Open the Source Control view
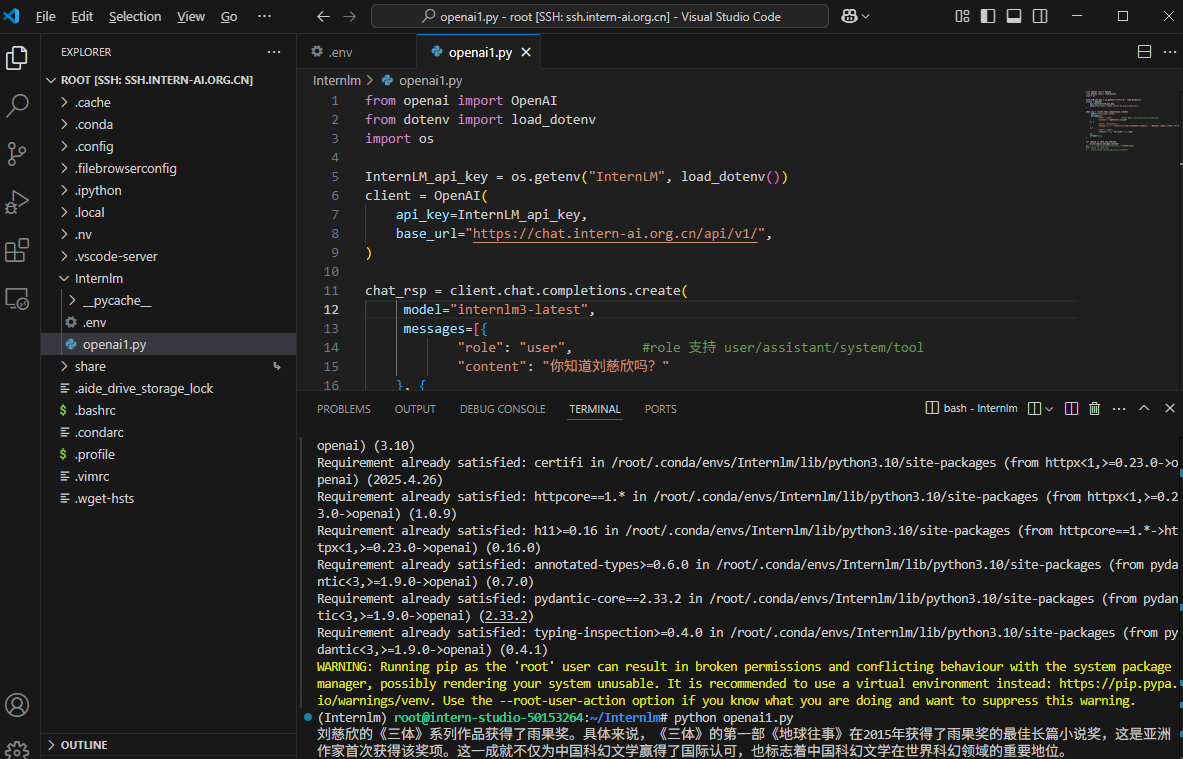Screen dimensions: 1183x759 17,154
